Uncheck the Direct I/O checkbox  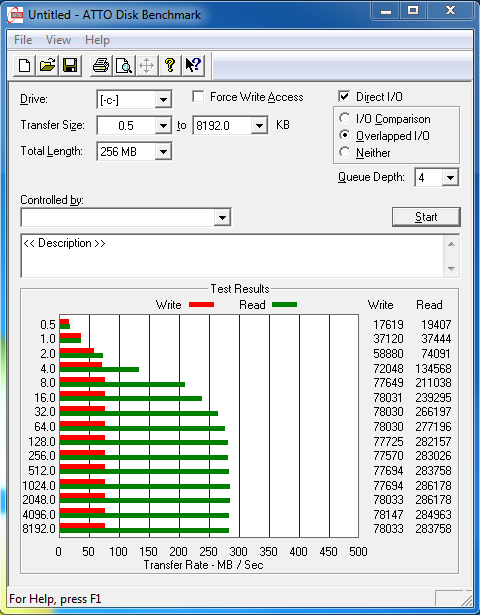(344, 96)
